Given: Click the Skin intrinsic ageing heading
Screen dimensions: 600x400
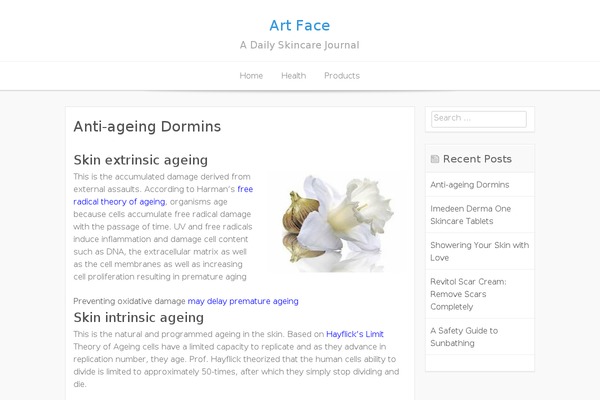Looking at the screenshot, I should (x=139, y=317).
